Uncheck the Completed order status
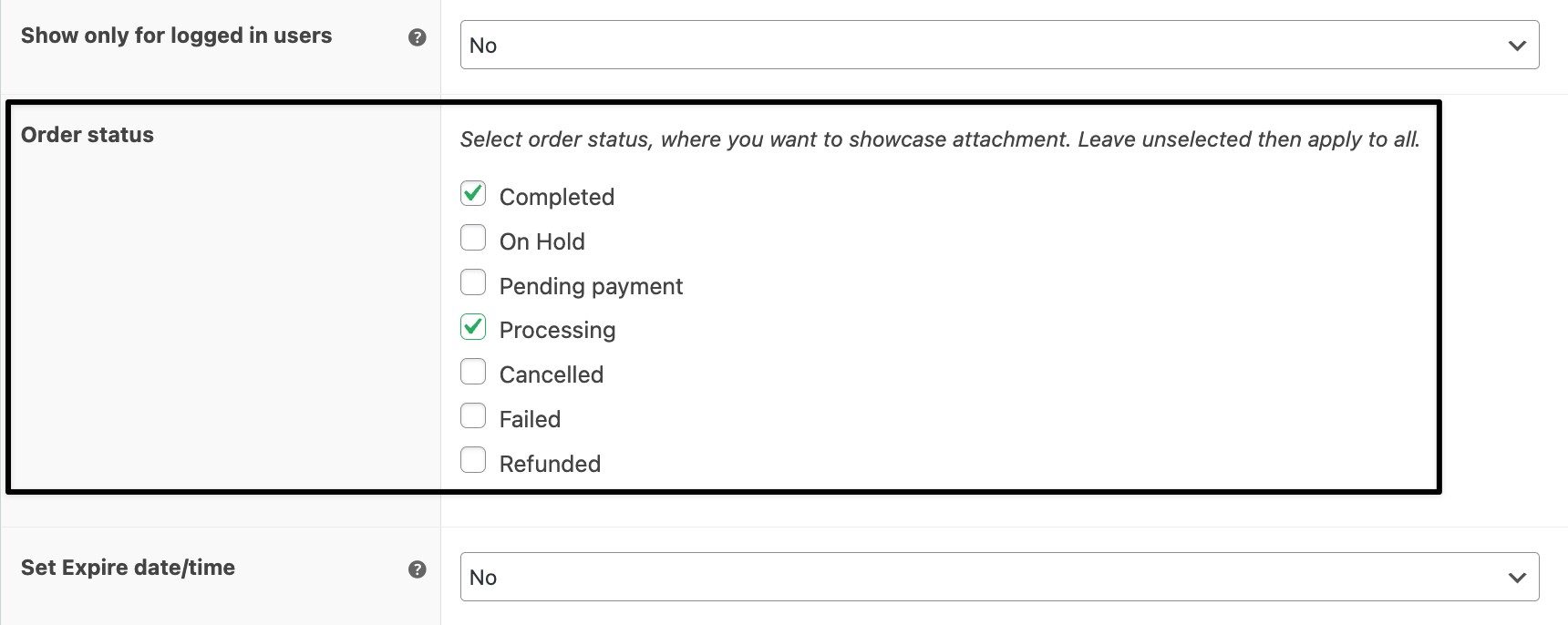1568x625 pixels. [x=473, y=193]
